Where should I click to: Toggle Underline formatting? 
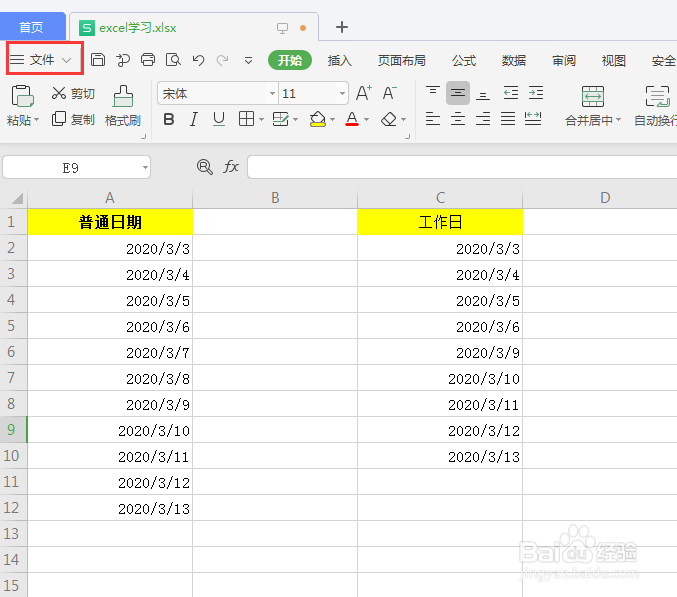click(219, 119)
